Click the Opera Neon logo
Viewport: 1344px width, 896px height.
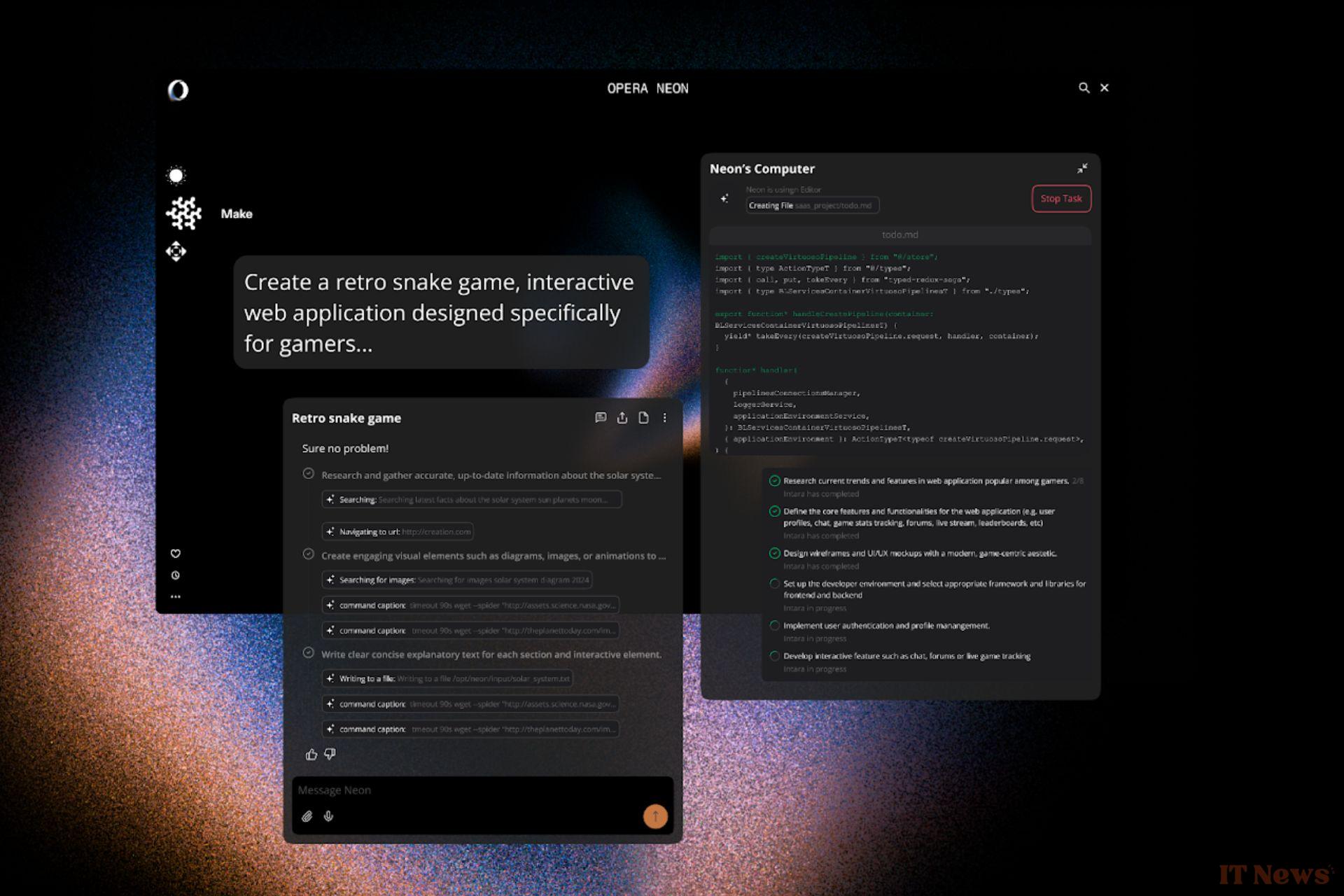point(177,90)
